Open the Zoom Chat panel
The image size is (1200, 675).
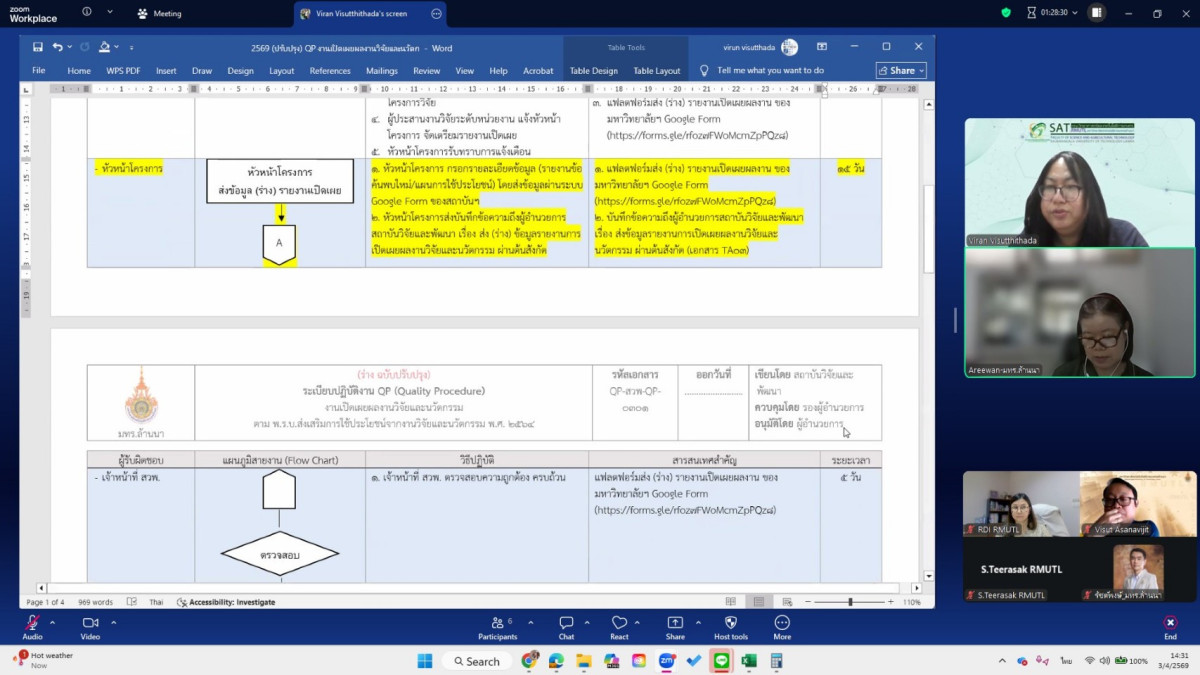566,623
